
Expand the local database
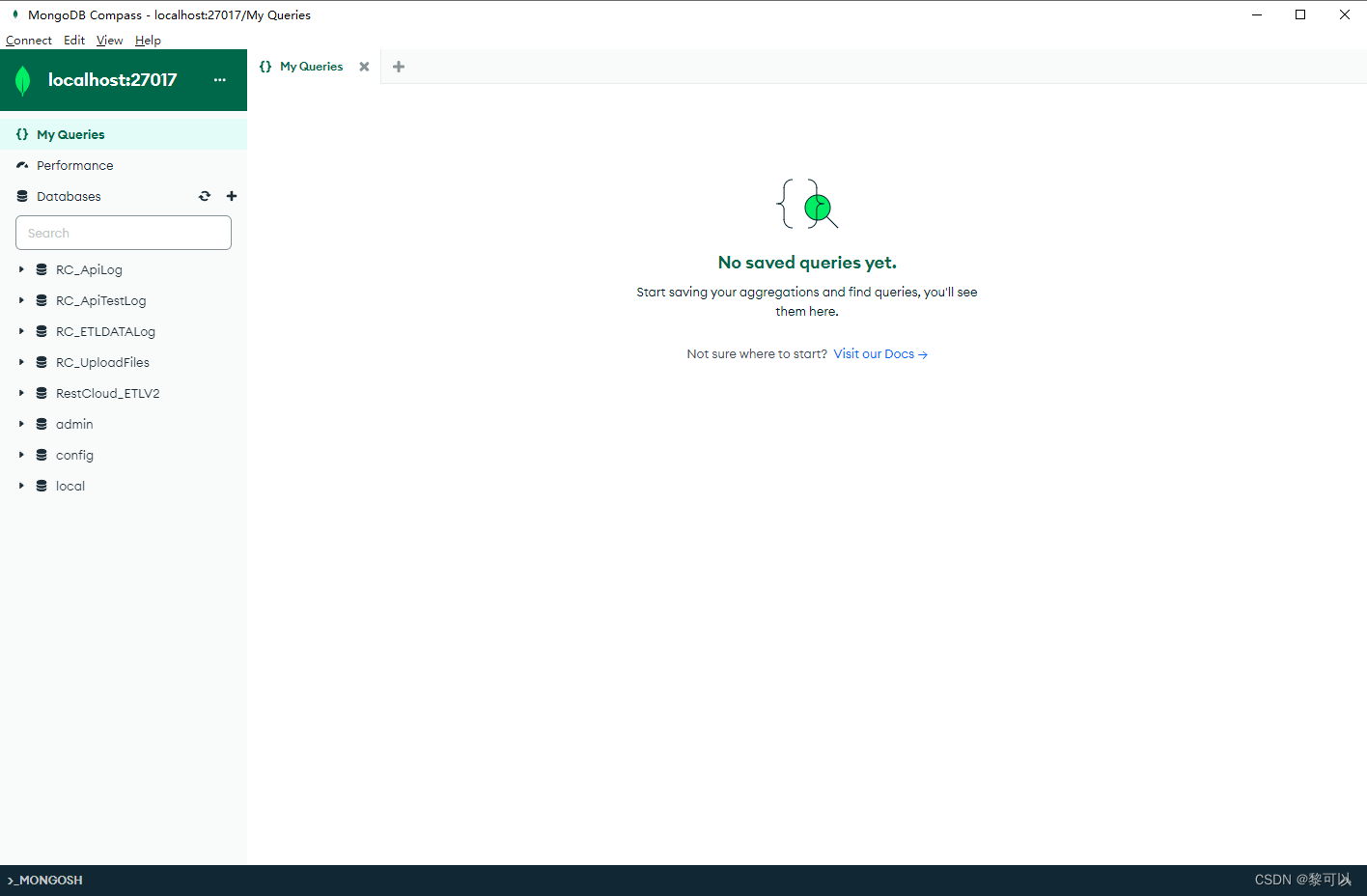click(x=21, y=486)
